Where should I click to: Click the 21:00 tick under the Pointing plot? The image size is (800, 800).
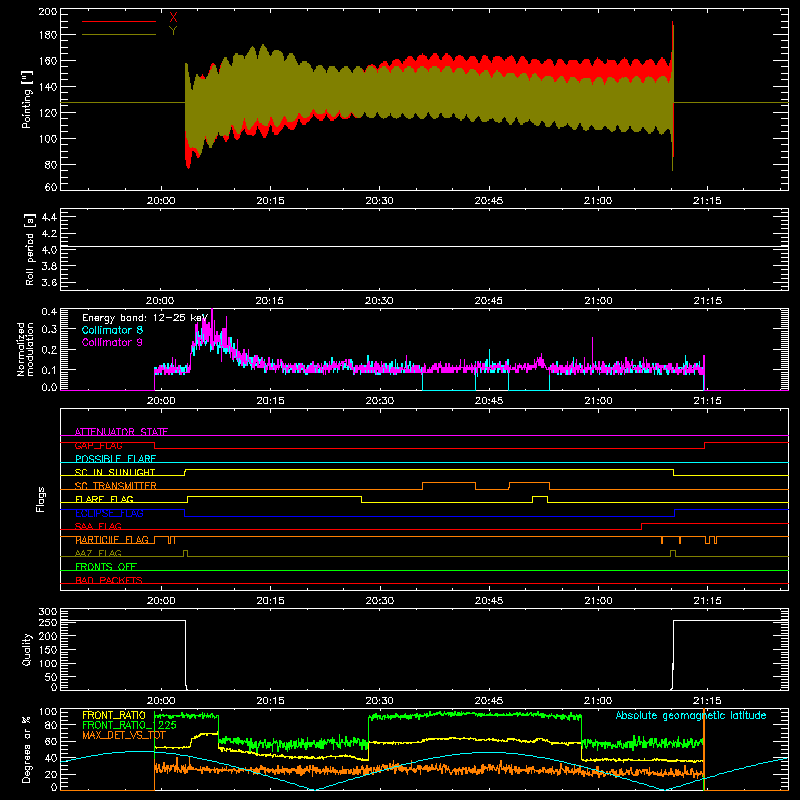(x=598, y=201)
